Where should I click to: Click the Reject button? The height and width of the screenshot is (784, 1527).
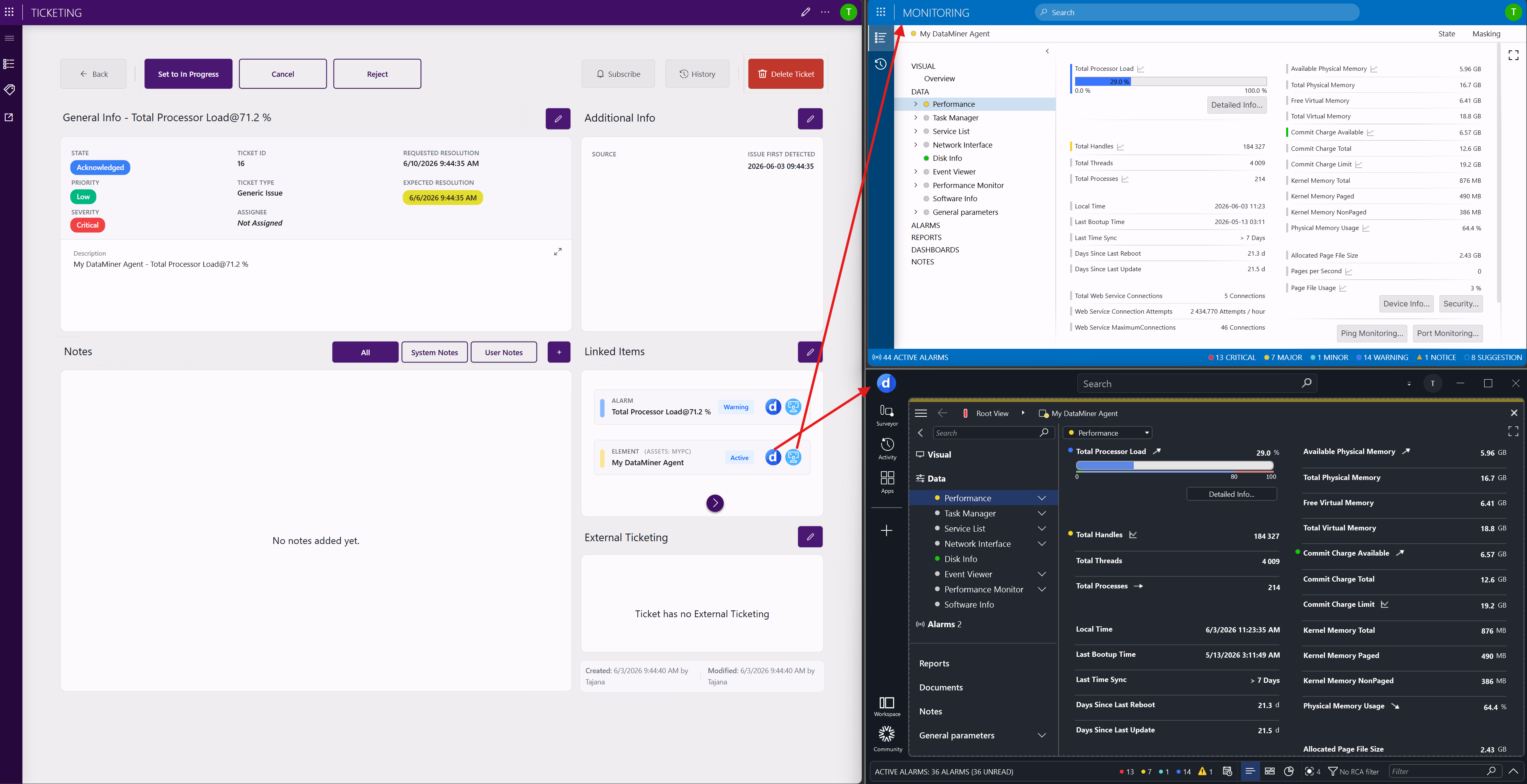[x=377, y=74]
